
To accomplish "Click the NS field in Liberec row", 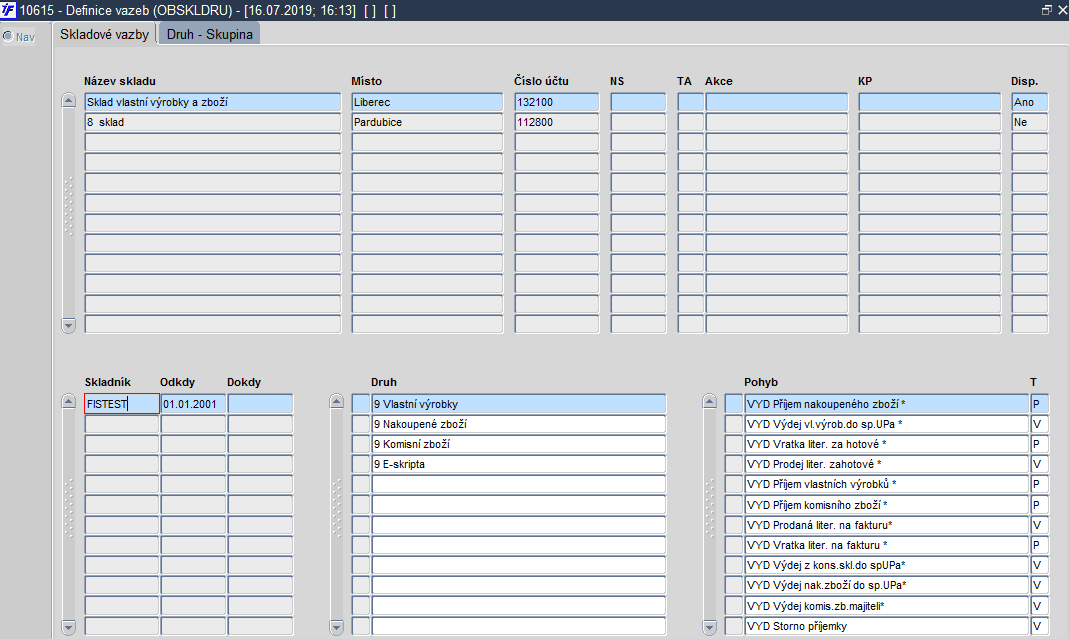I will point(638,102).
